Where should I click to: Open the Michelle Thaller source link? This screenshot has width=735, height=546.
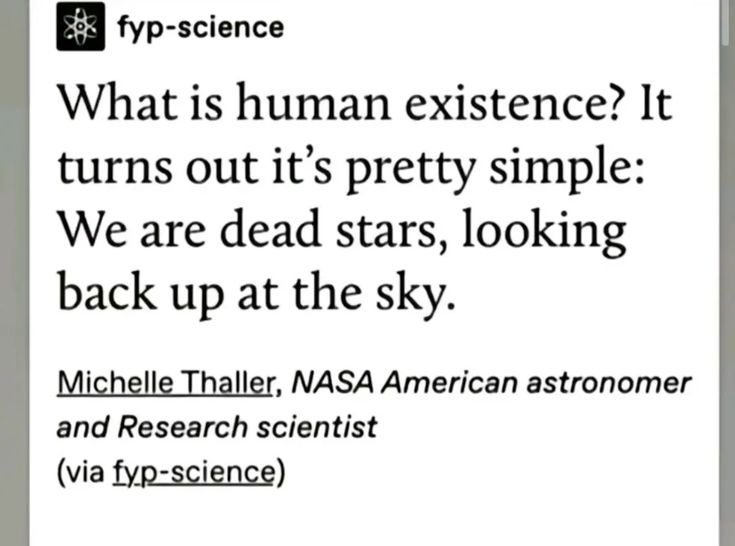[x=163, y=383]
